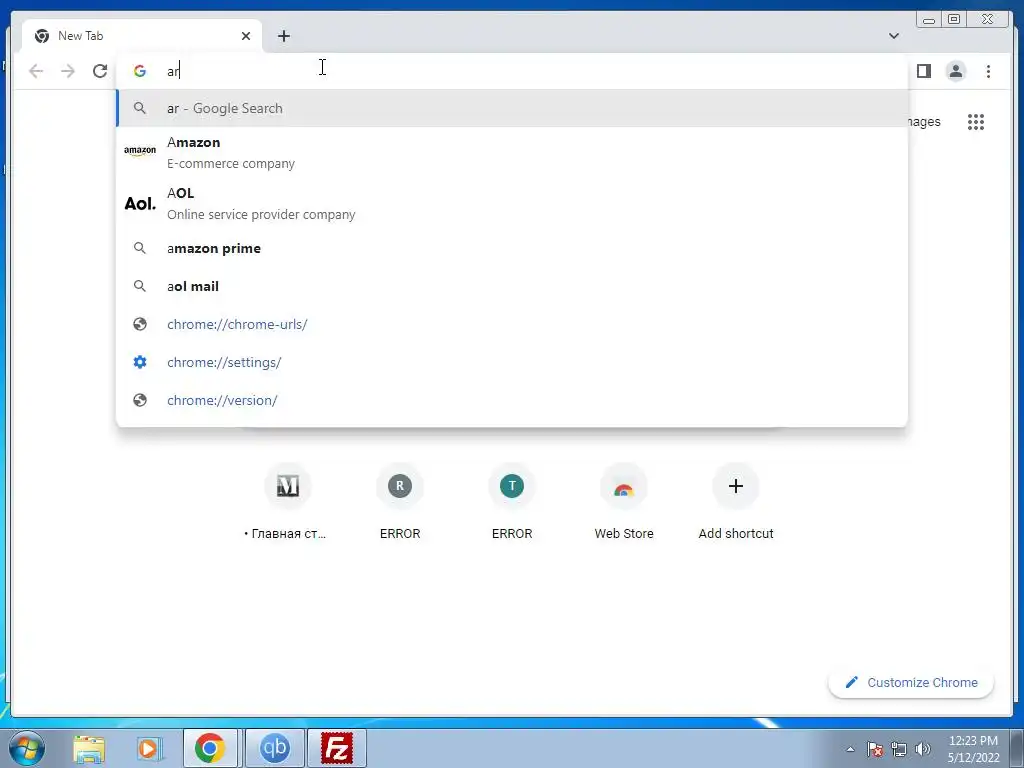The width and height of the screenshot is (1024, 768).
Task: Open the side panel icon
Action: click(x=923, y=71)
